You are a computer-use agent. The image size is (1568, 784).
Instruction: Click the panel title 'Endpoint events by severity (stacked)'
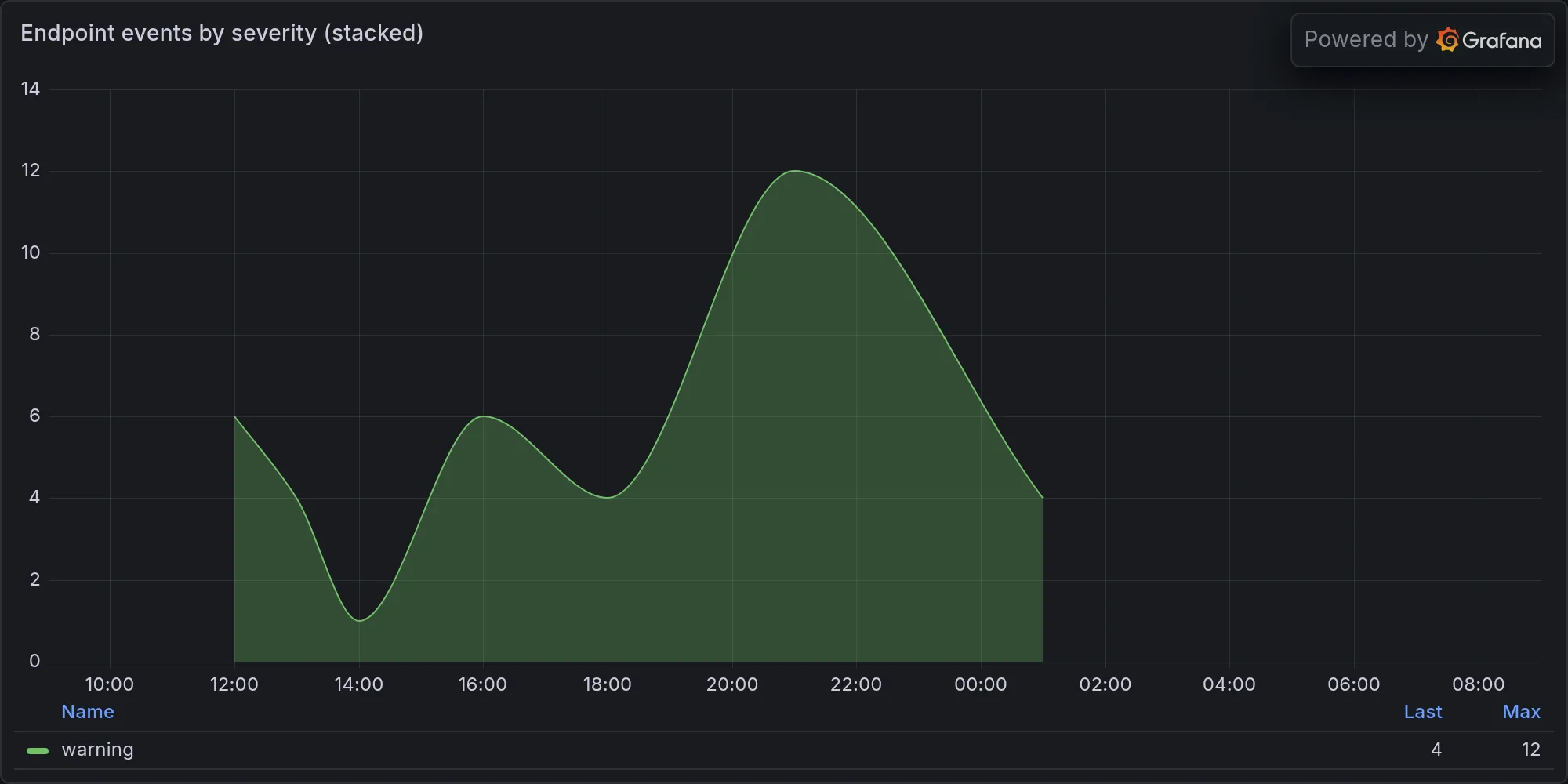pyautogui.click(x=222, y=33)
